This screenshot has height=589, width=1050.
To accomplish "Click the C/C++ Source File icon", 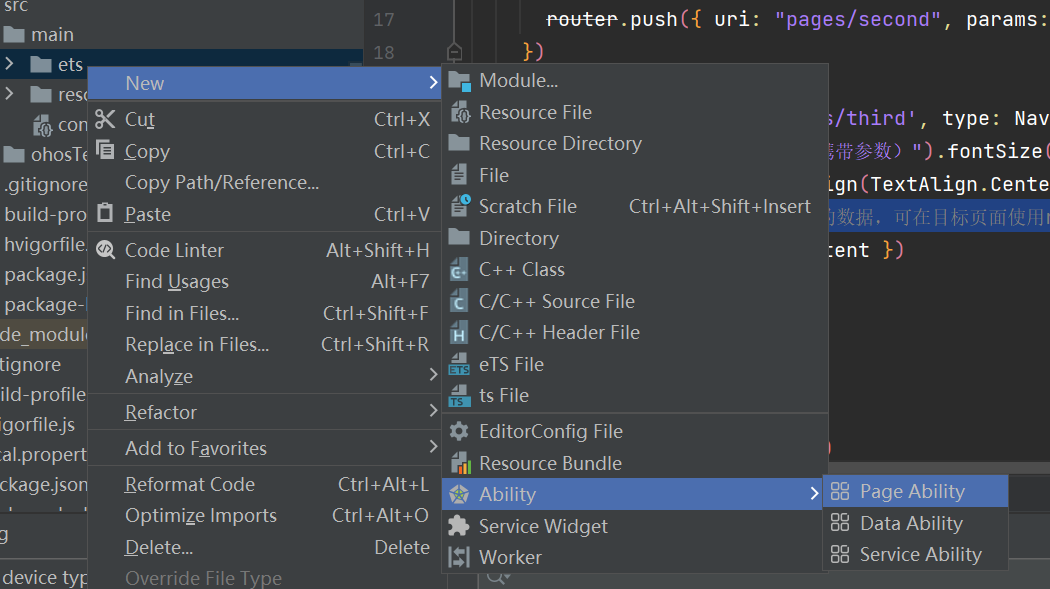I will [459, 301].
